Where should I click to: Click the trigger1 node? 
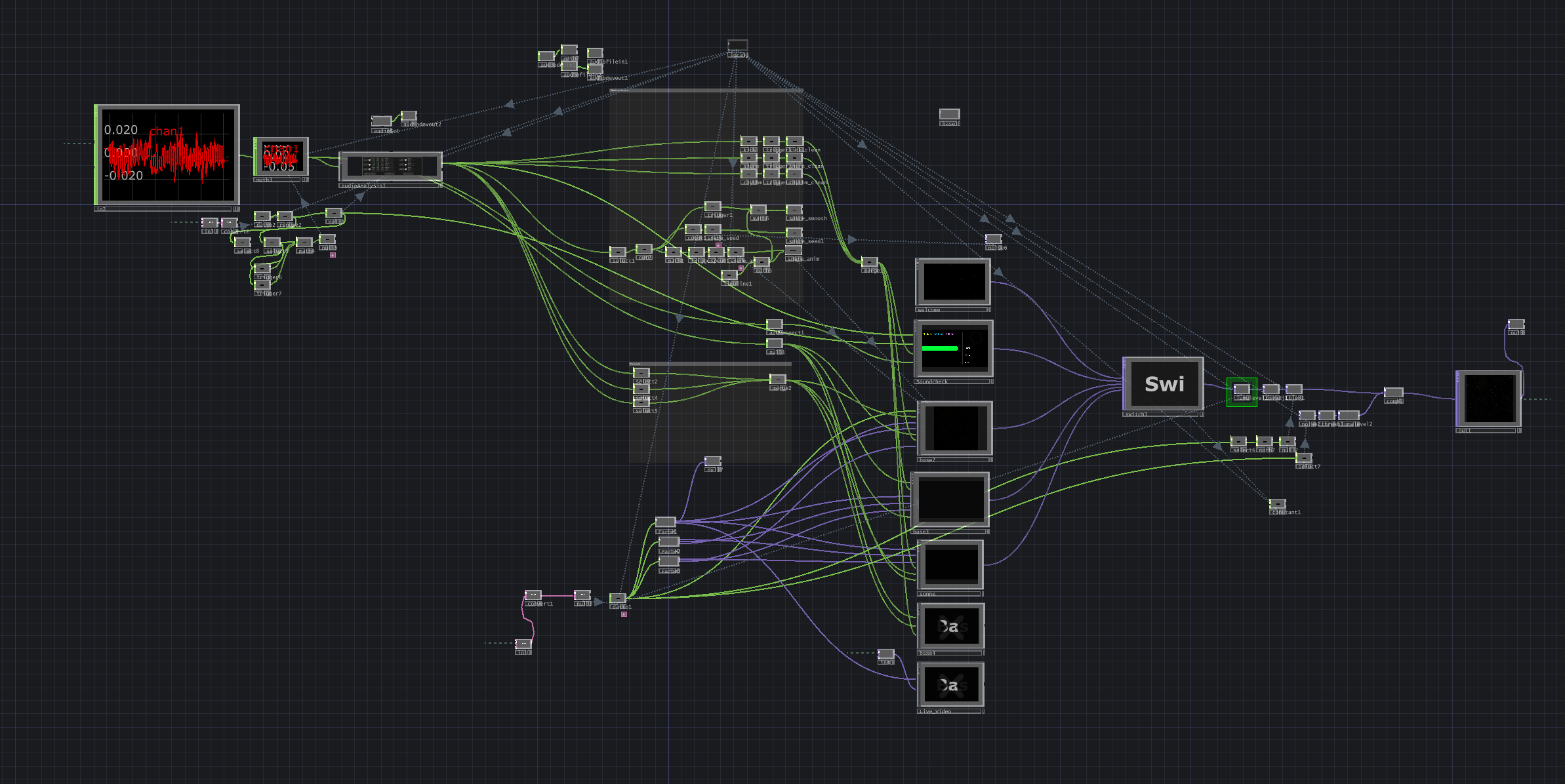pos(713,206)
